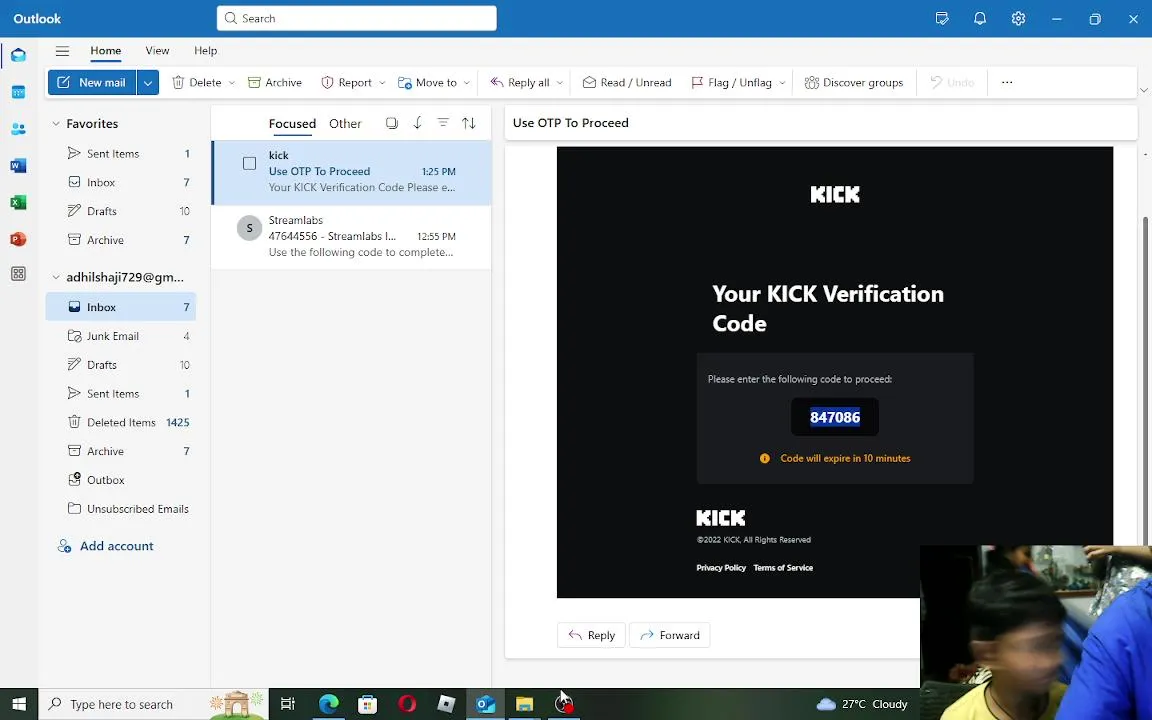Open the People contacts icon
This screenshot has width=1152, height=720.
coord(18,129)
